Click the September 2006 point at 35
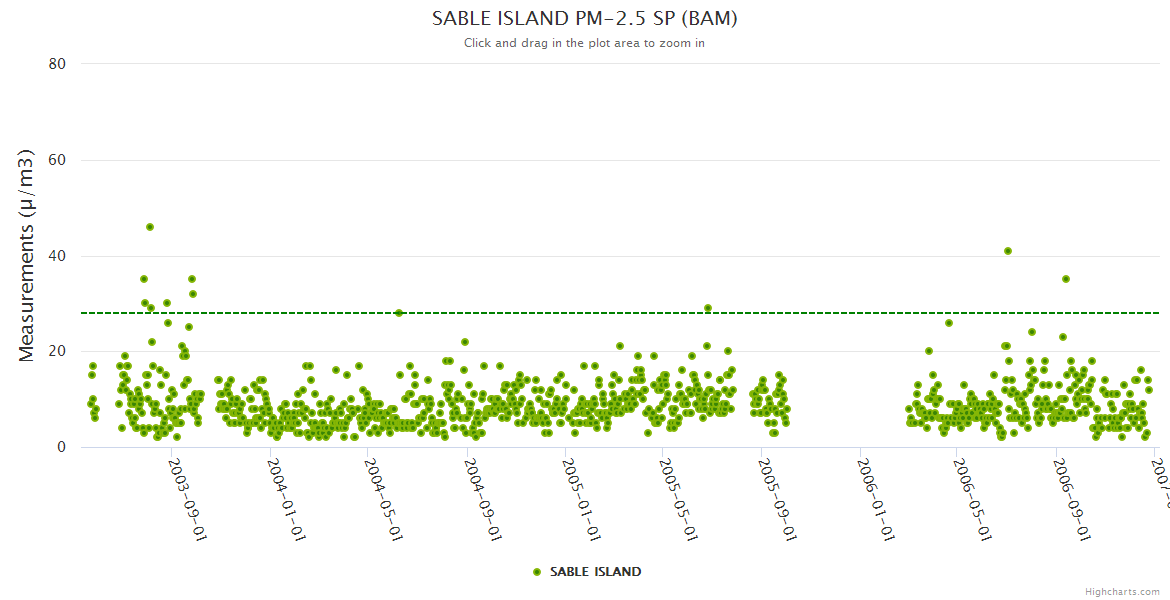 tap(1066, 279)
